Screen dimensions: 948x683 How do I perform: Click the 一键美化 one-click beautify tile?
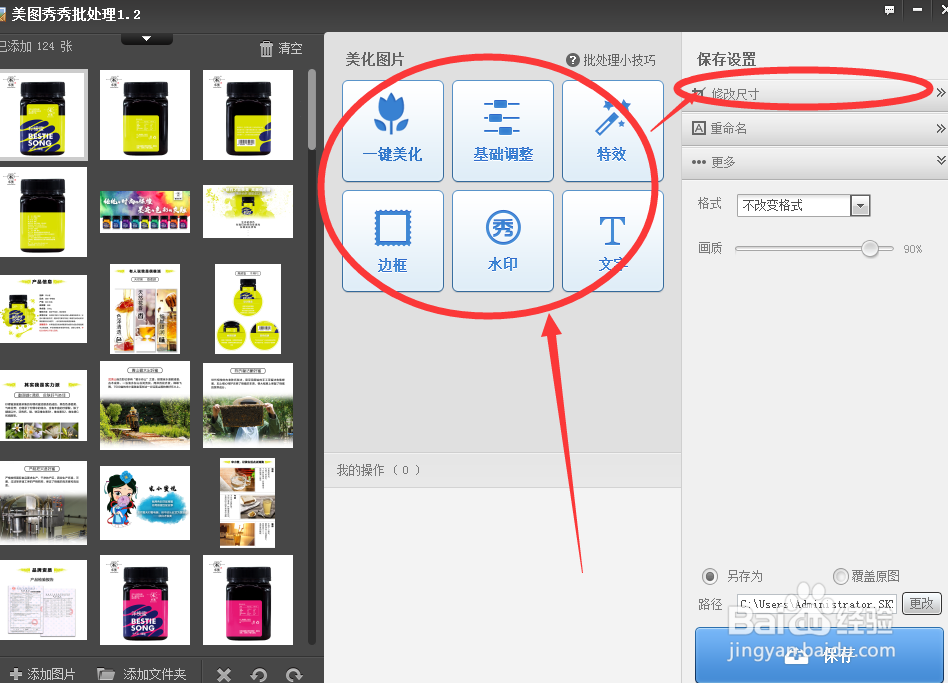pyautogui.click(x=393, y=131)
